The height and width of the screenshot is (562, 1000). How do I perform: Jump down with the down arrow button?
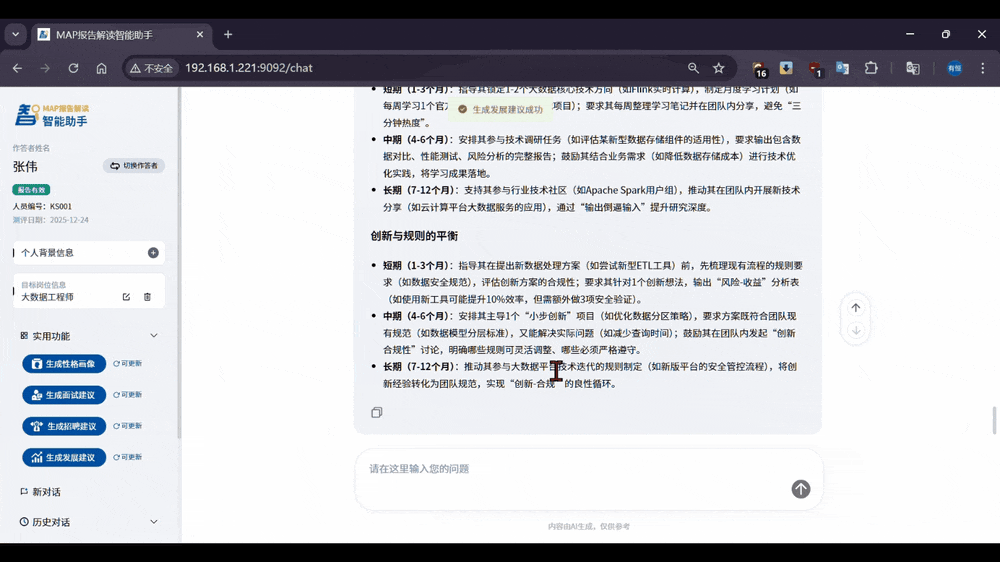tap(856, 331)
